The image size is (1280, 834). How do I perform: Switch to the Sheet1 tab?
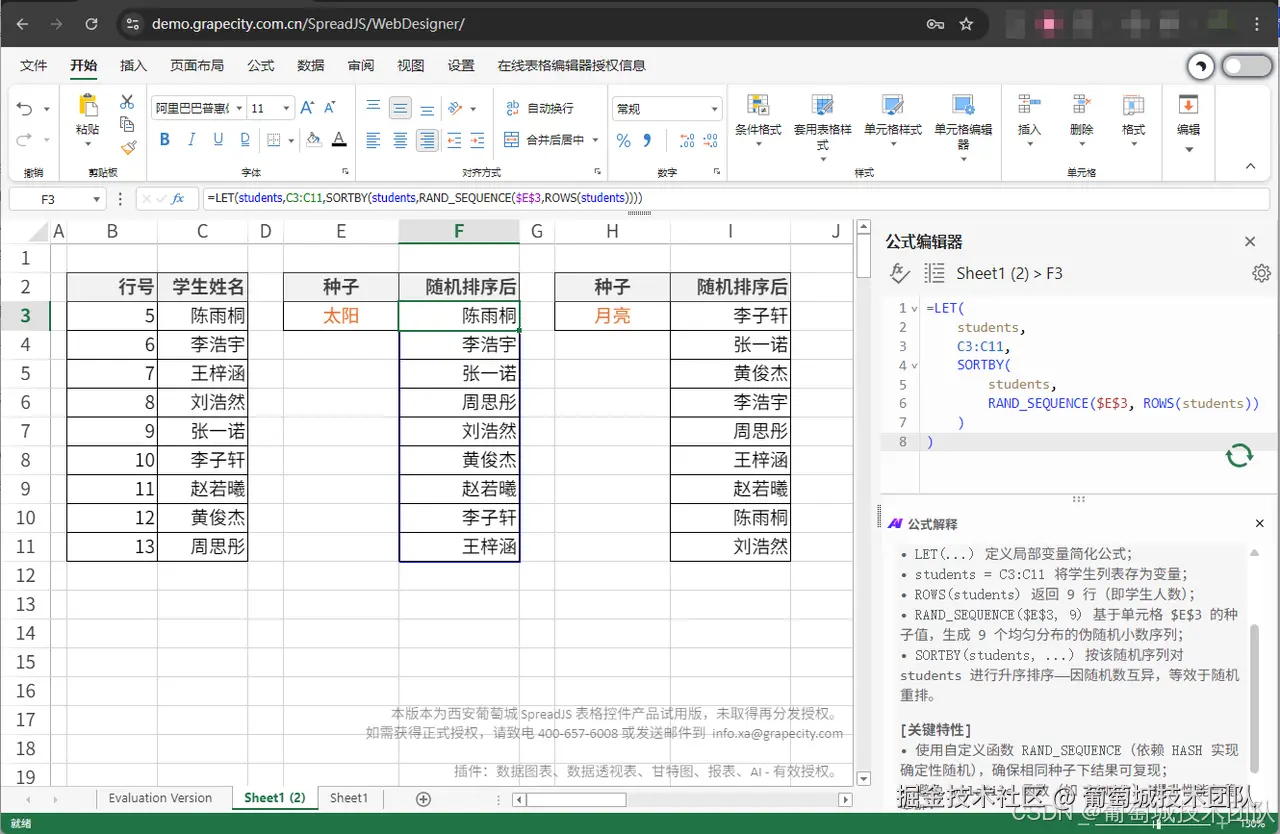349,798
